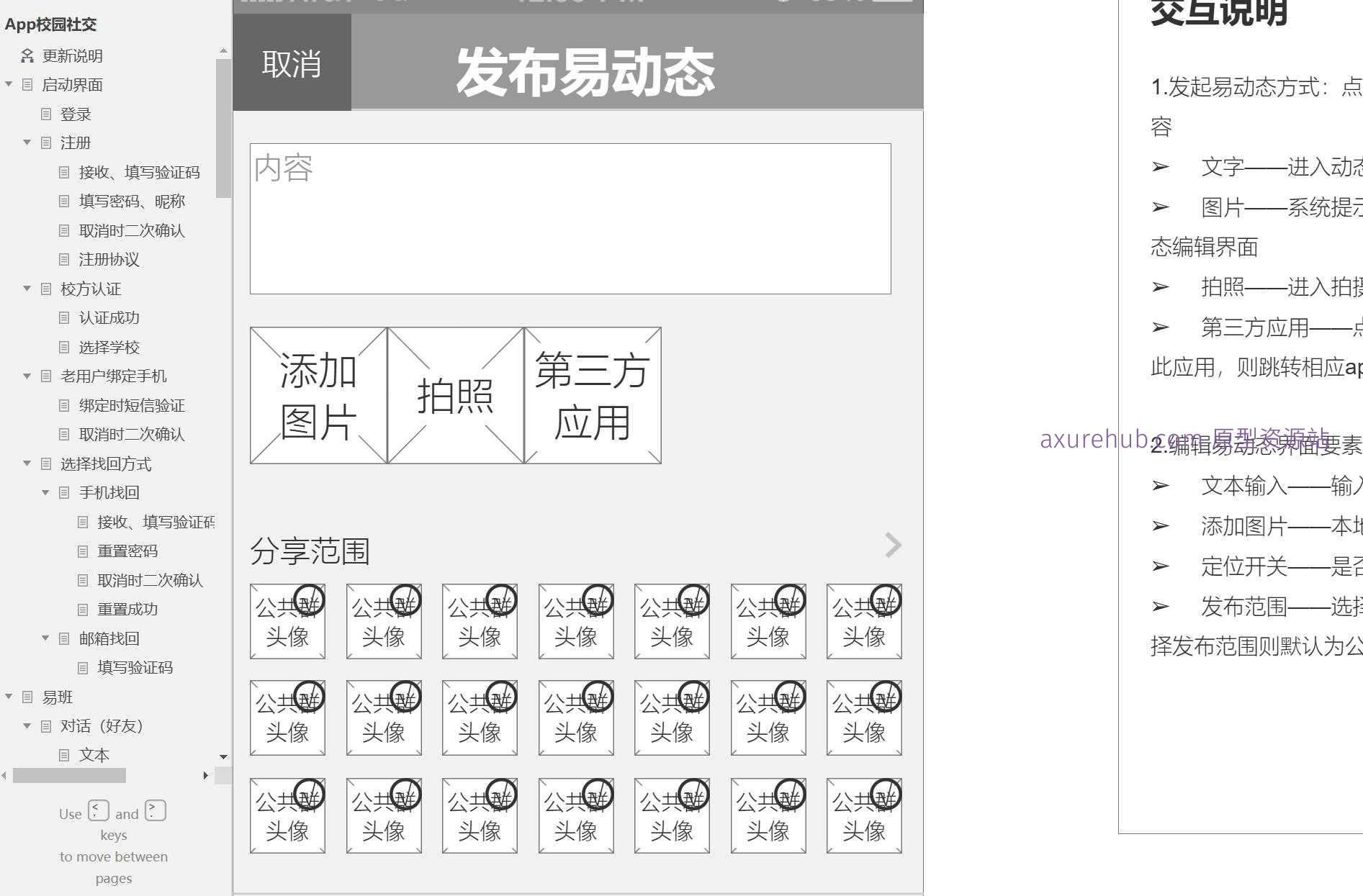Screen dimensions: 1363x896
Task: Collapse the 注册 tree branch
Action: point(27,142)
